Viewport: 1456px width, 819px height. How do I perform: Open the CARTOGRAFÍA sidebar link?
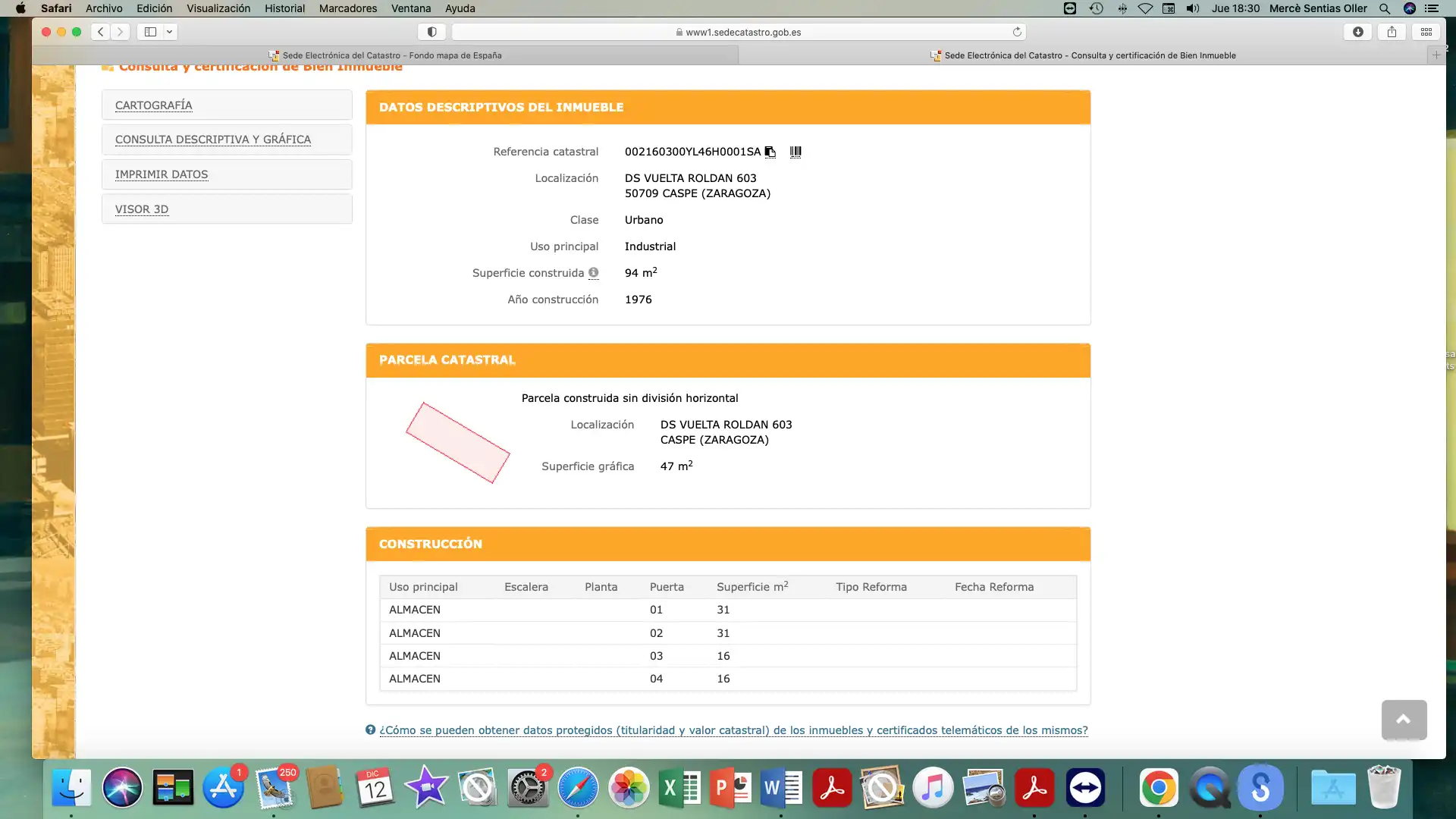coord(153,105)
